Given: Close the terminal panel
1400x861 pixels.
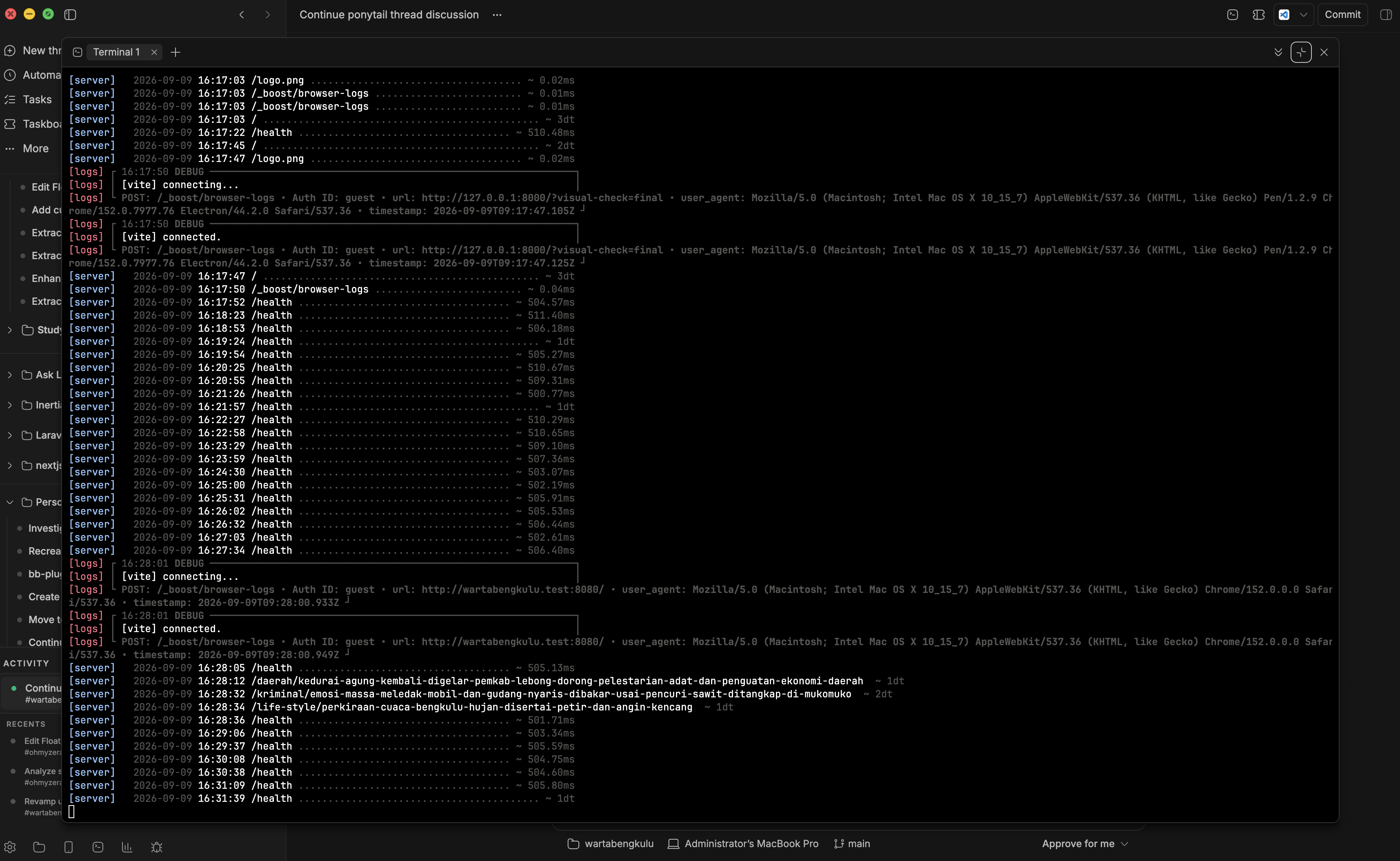Looking at the screenshot, I should point(1324,52).
